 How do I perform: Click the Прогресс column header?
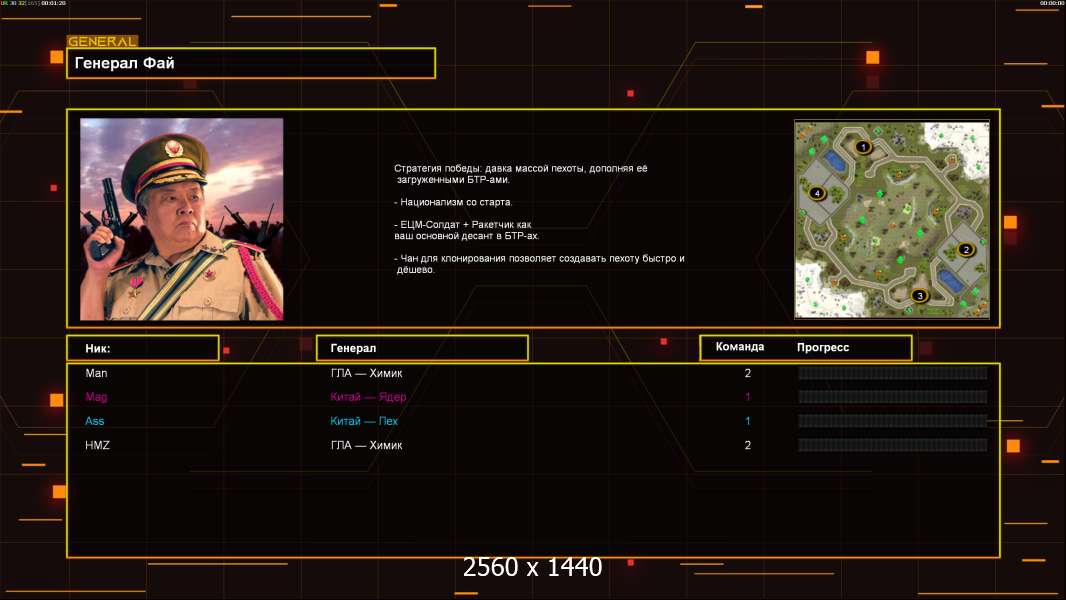[x=823, y=347]
